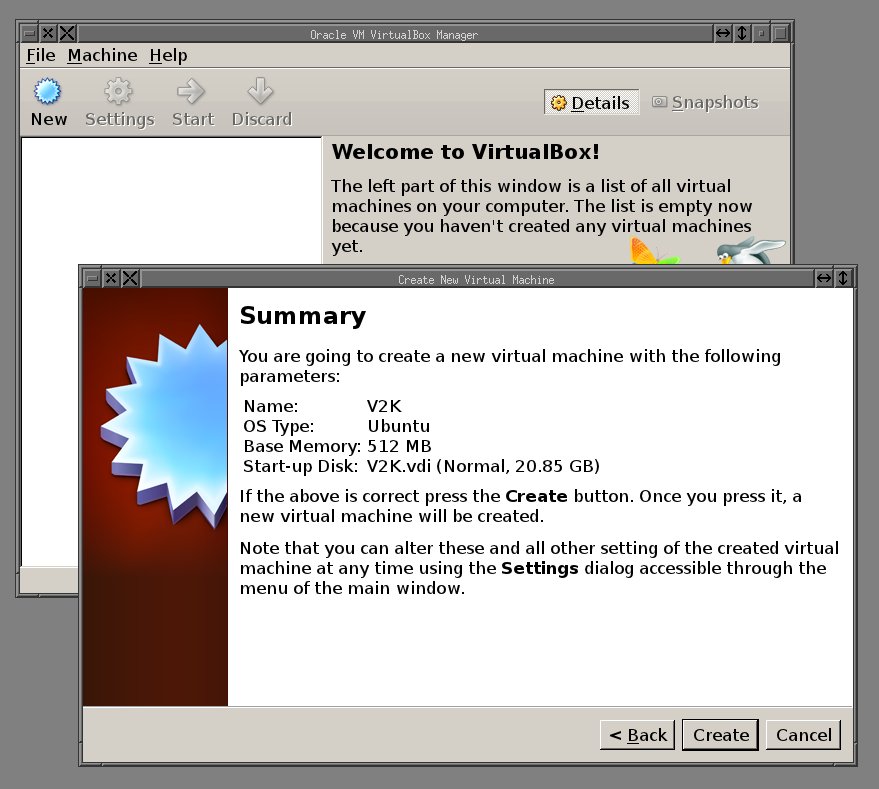
Task: Click the Create New Virtual Machine title bar
Action: (476, 279)
